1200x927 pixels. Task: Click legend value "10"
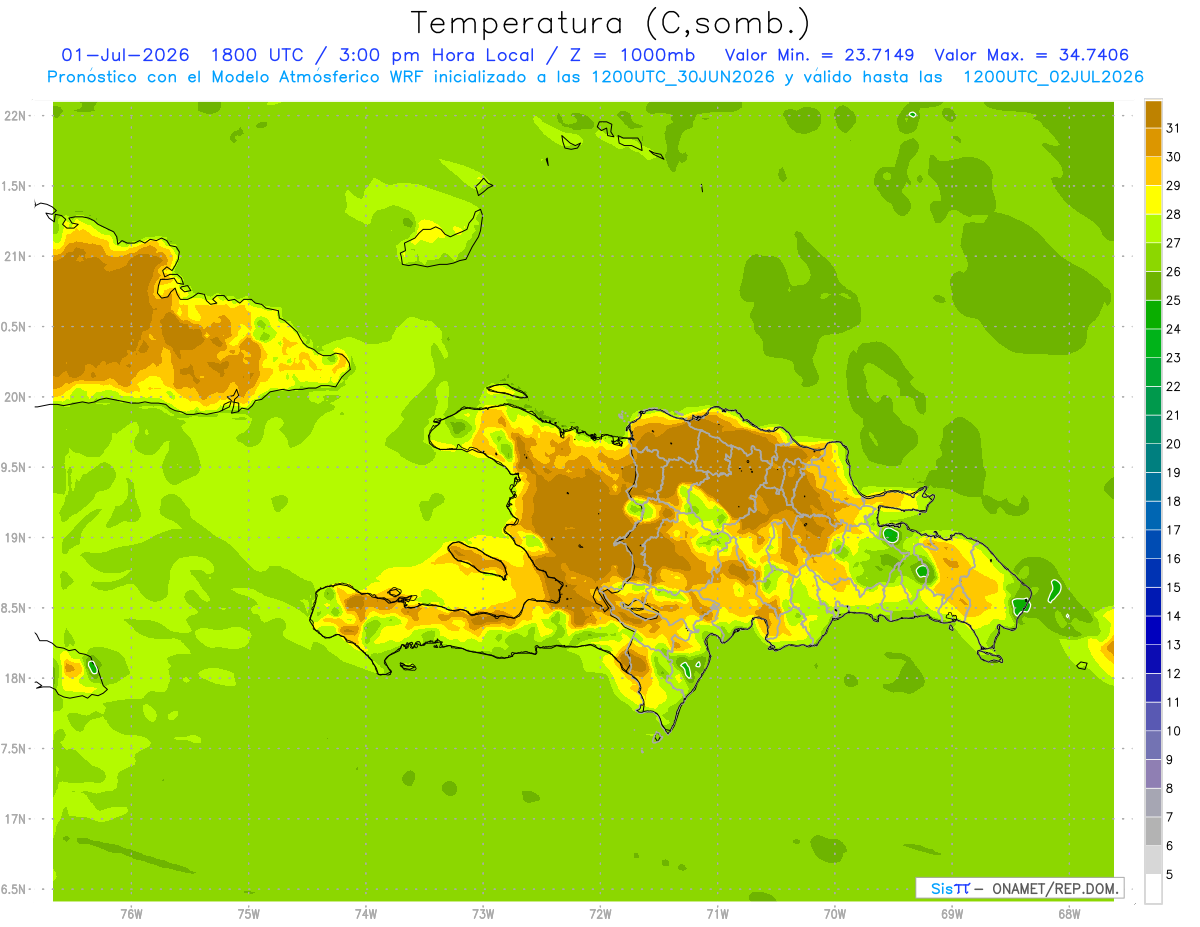click(x=1173, y=731)
